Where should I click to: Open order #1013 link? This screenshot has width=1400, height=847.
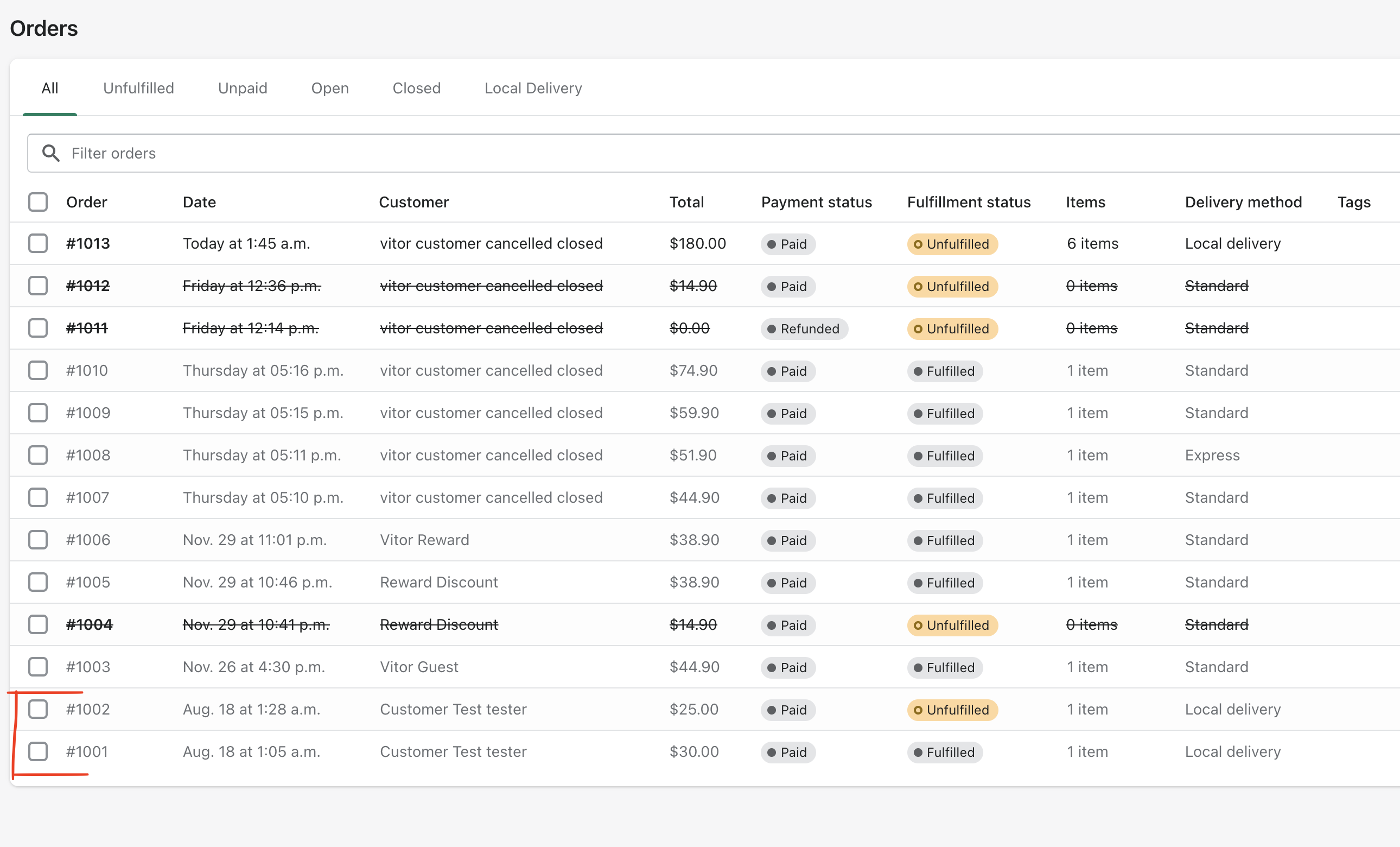click(88, 243)
